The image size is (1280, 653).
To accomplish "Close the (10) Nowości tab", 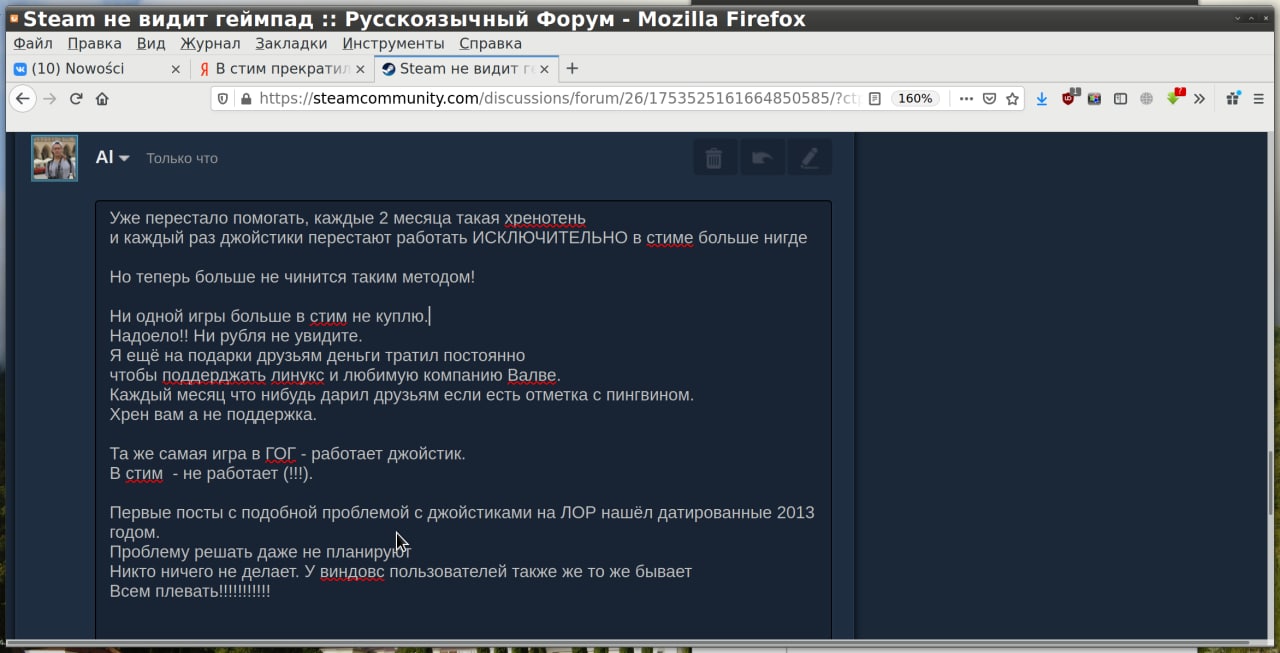I will [176, 69].
